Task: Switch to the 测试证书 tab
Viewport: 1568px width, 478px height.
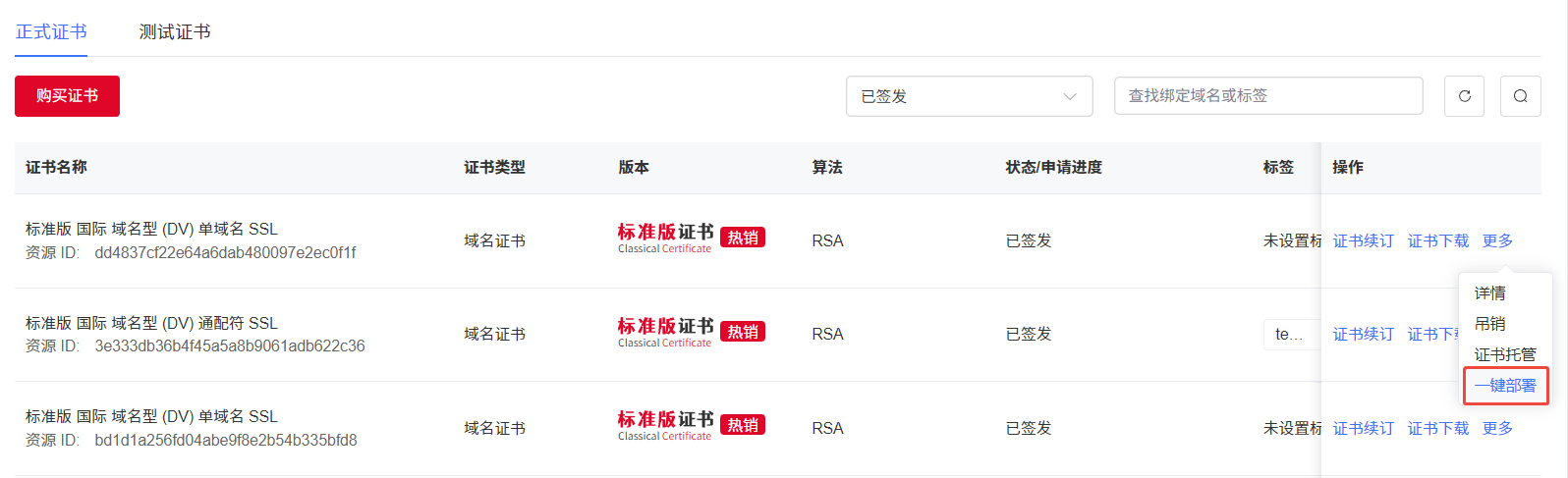Action: (175, 32)
